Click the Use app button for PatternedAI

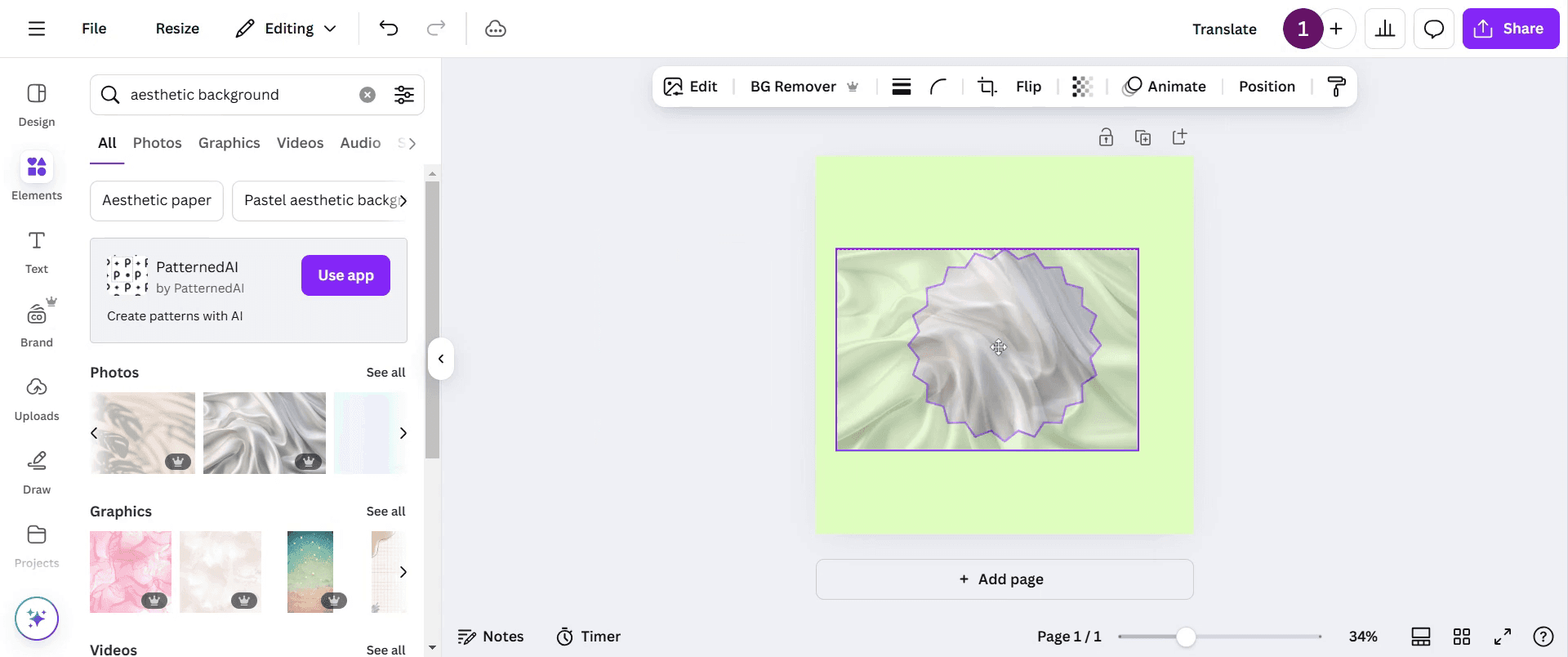pyautogui.click(x=345, y=275)
